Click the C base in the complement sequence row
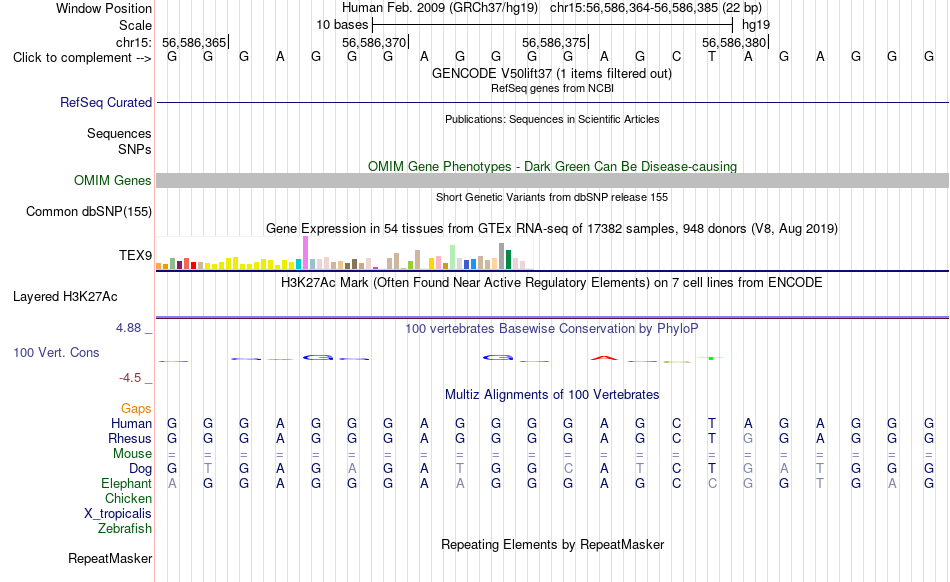Screen dimensions: 950x582 pyautogui.click(x=676, y=57)
